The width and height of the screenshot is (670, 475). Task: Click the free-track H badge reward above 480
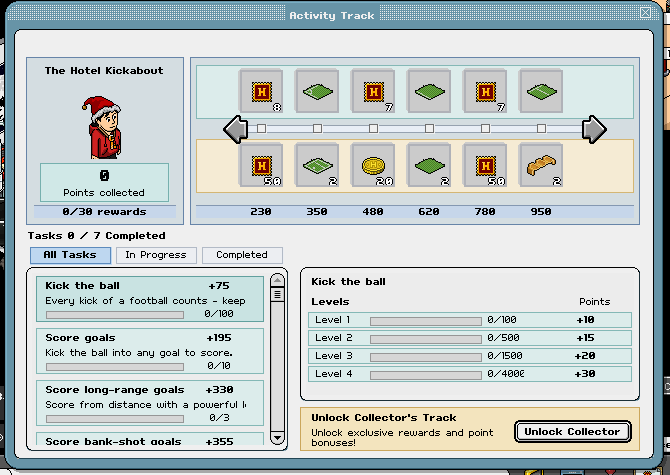coord(373,91)
